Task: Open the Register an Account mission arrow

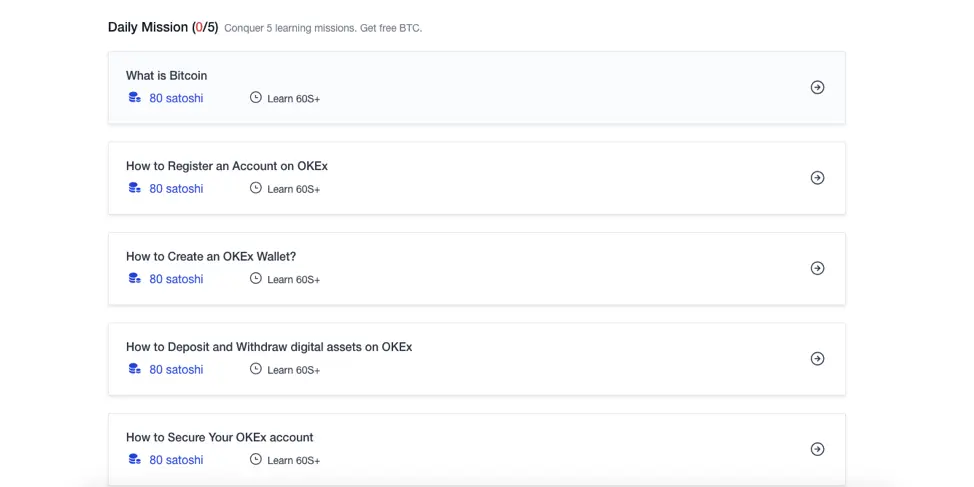Action: pos(817,178)
